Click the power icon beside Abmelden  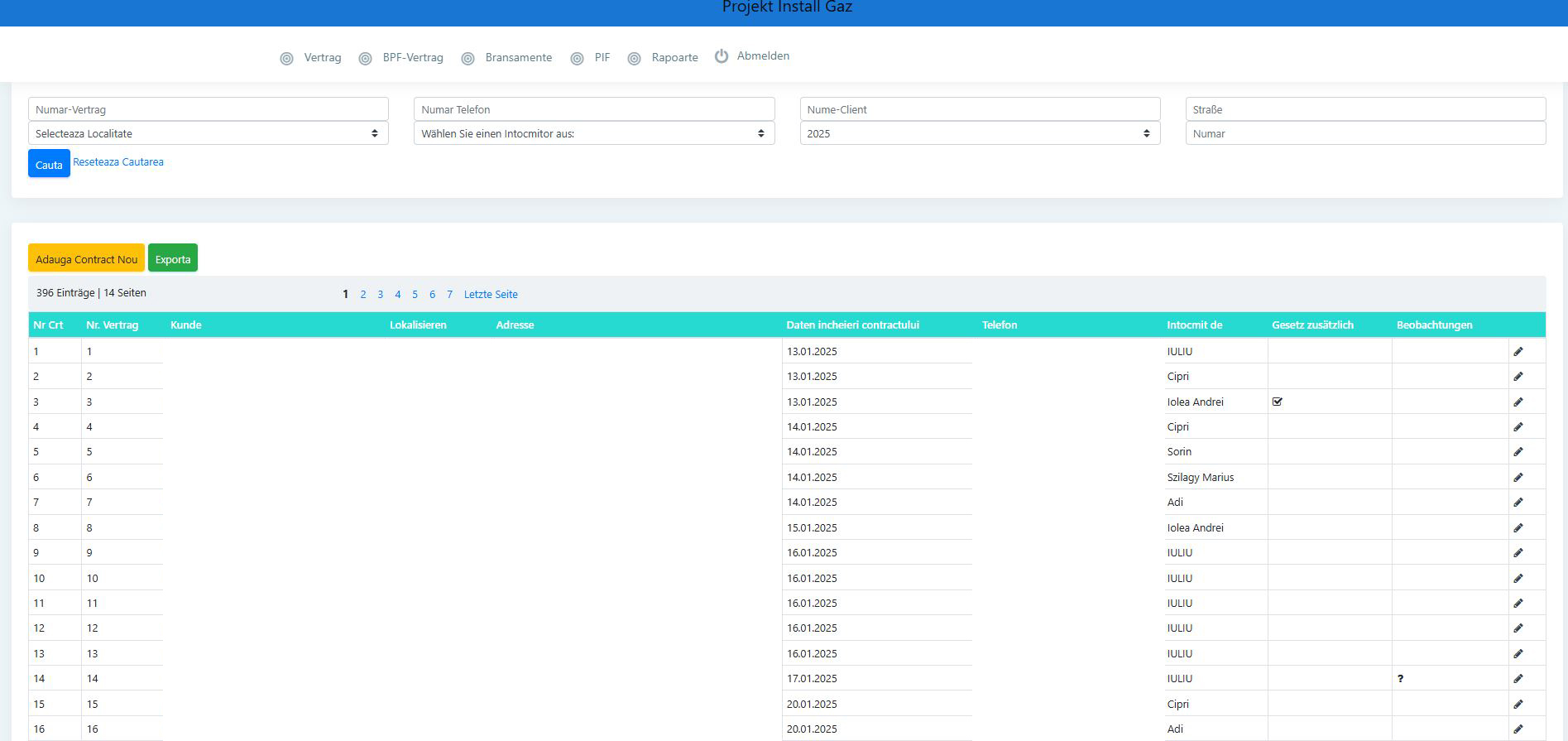coord(722,56)
